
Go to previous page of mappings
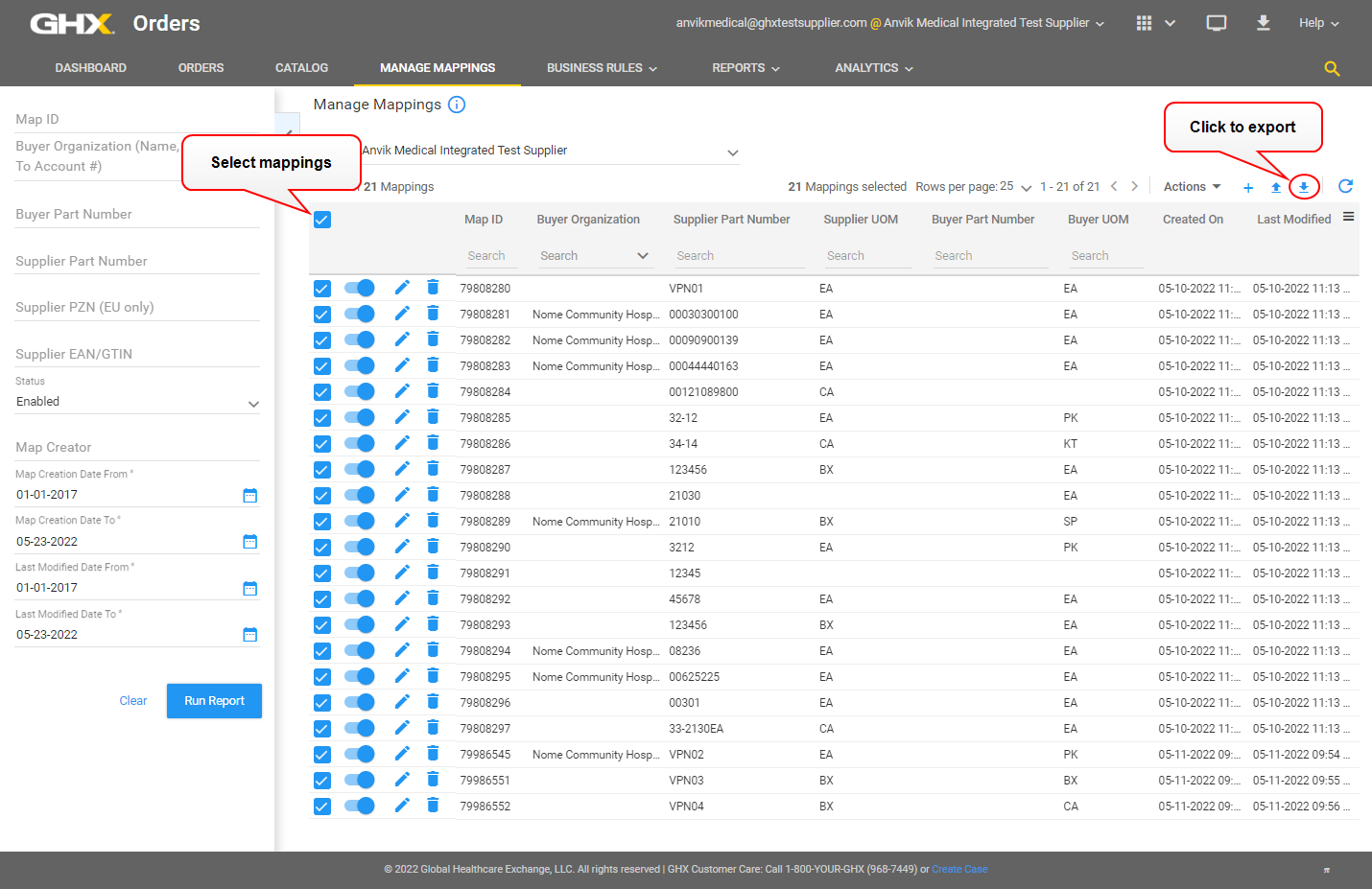(1114, 186)
